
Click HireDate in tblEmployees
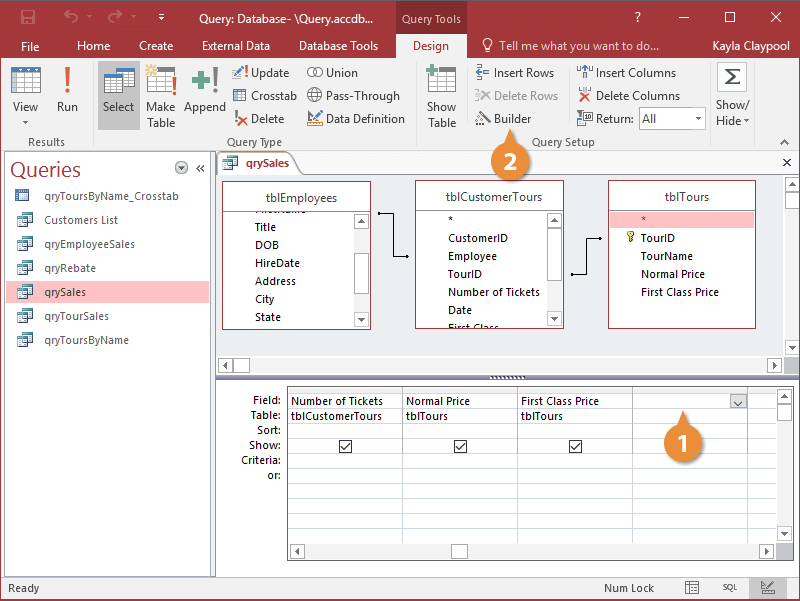click(277, 263)
